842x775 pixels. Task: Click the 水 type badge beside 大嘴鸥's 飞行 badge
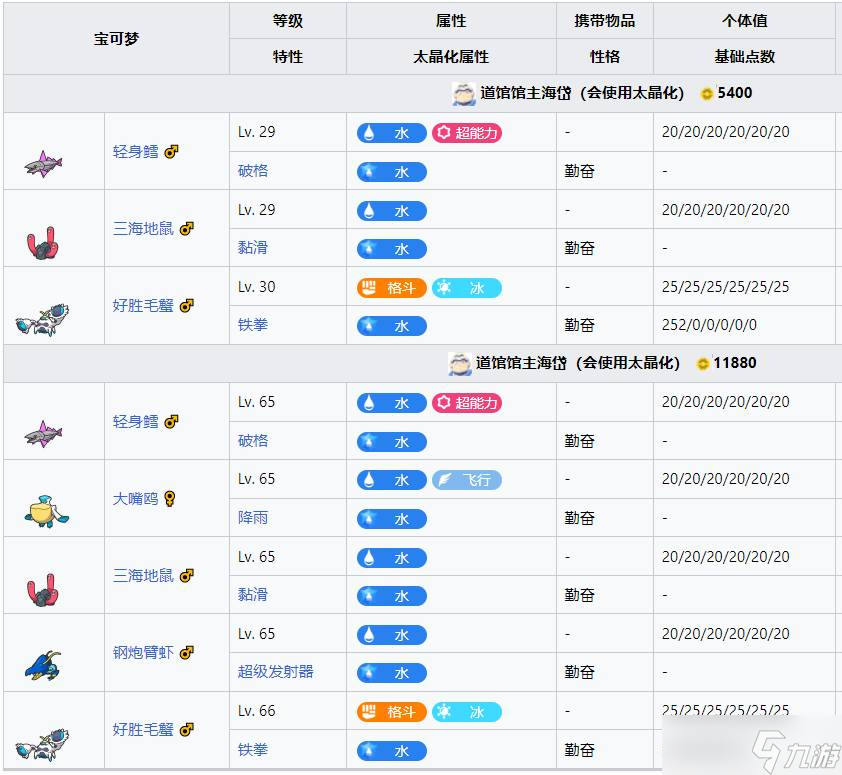point(391,480)
